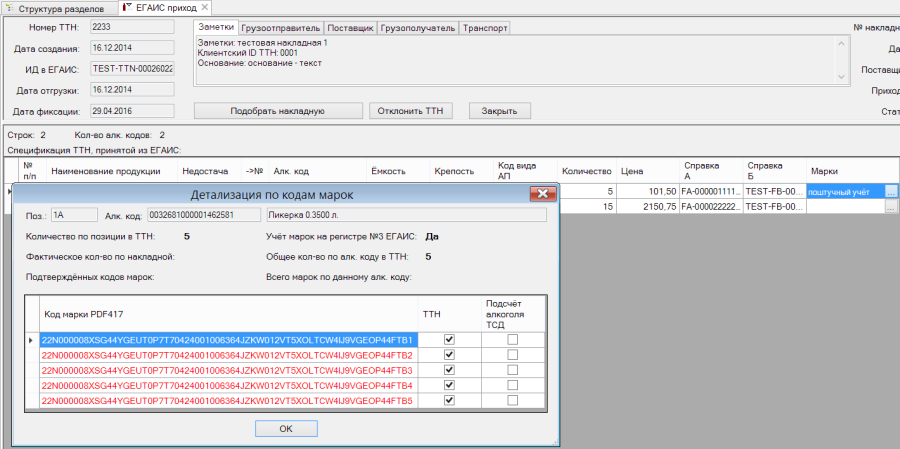900x449 pixels.
Task: Open the Грузополучатель tab
Action: click(x=417, y=28)
